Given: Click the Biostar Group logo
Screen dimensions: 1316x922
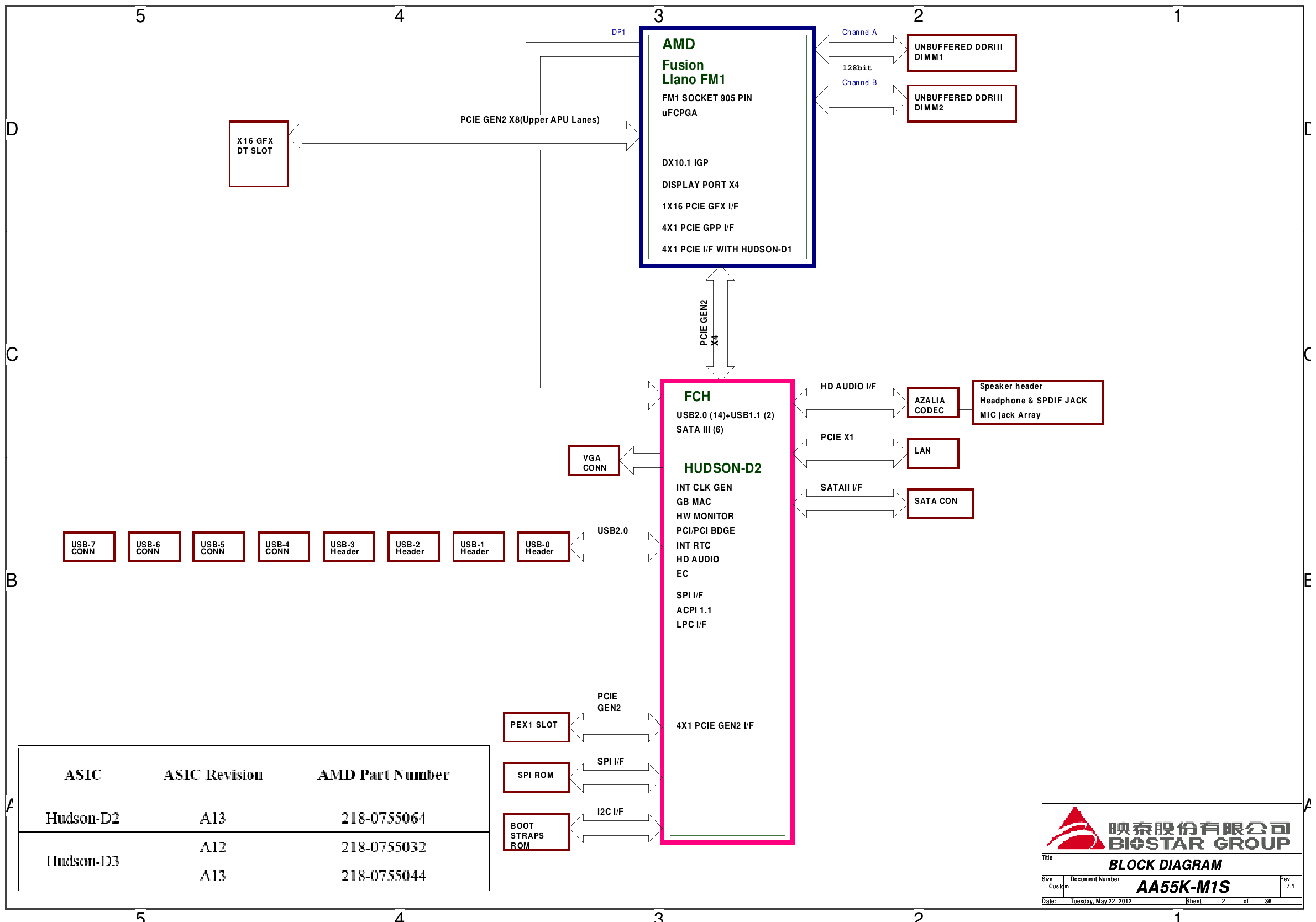Looking at the screenshot, I should tap(1168, 829).
